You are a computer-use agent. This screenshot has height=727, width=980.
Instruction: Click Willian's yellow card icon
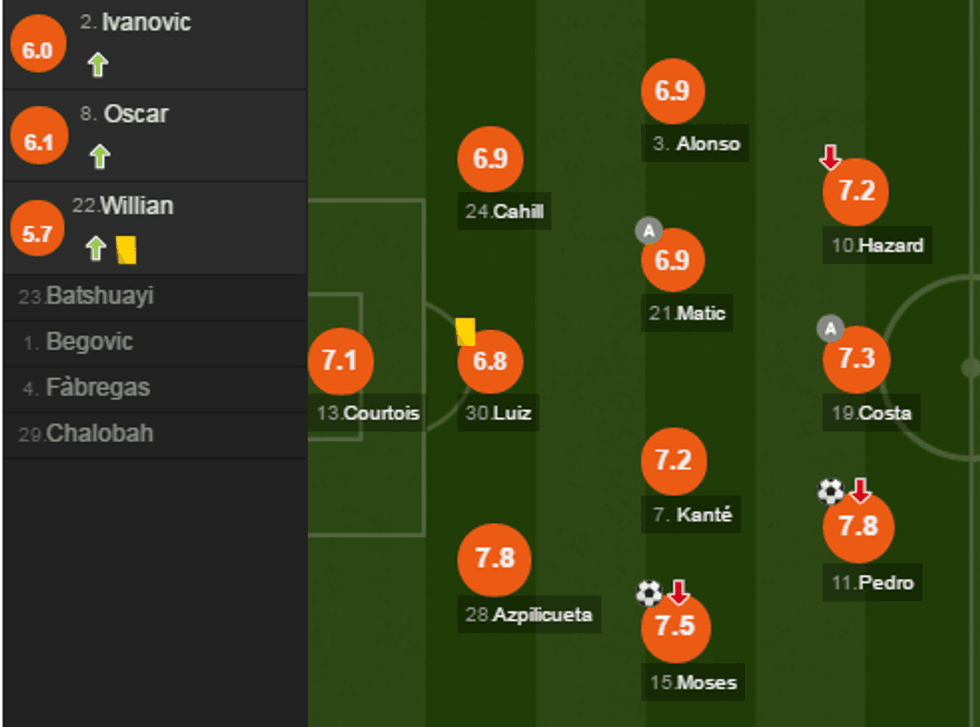pyautogui.click(x=125, y=249)
